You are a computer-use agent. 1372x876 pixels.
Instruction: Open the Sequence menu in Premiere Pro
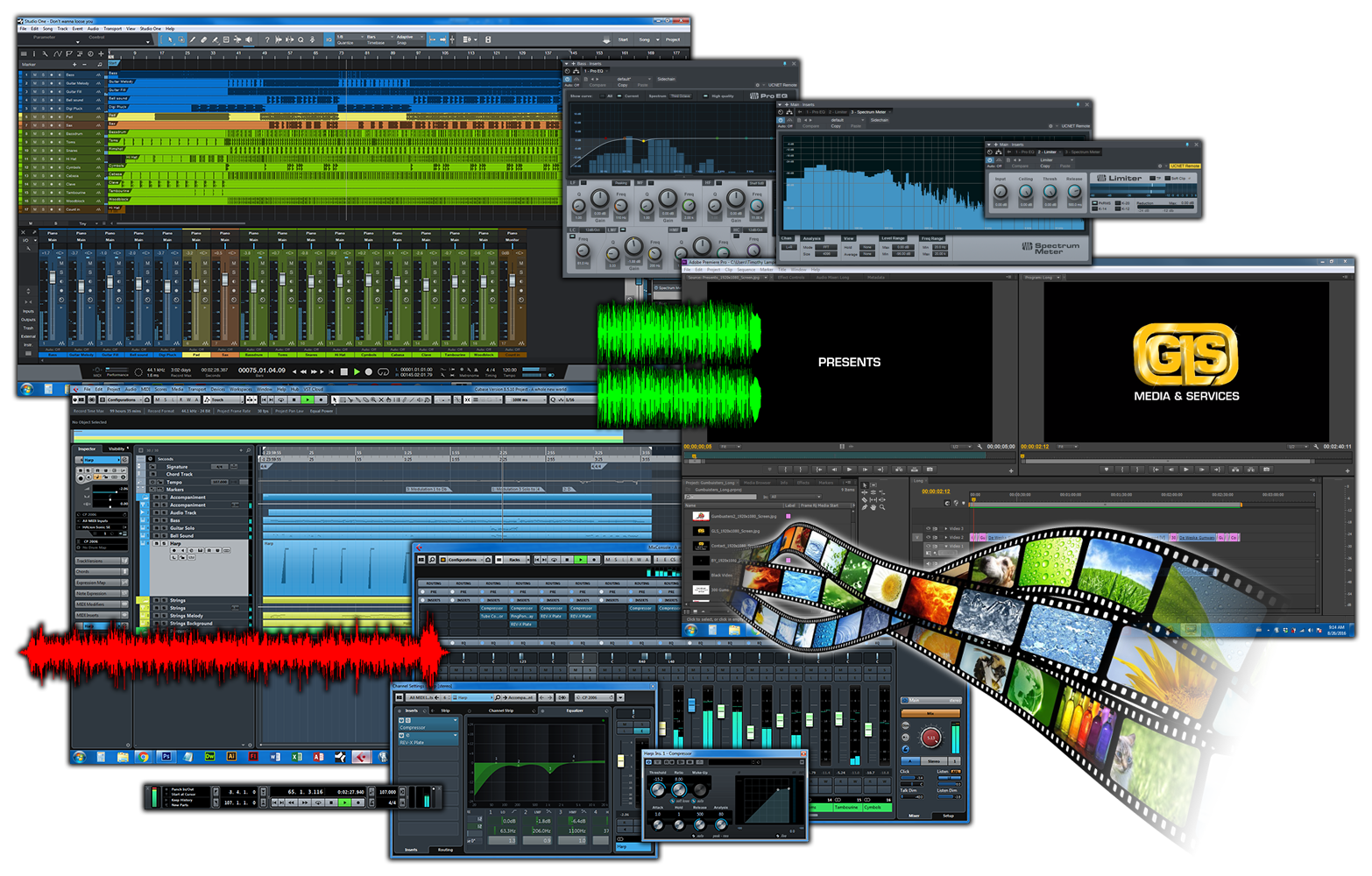coord(746,270)
